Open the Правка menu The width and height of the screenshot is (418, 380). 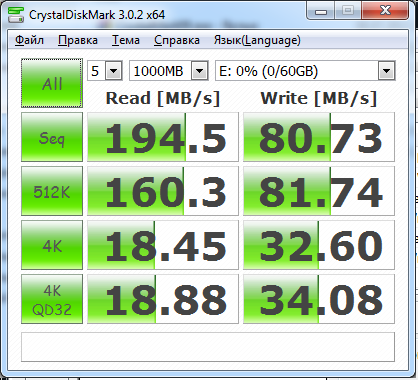click(78, 40)
